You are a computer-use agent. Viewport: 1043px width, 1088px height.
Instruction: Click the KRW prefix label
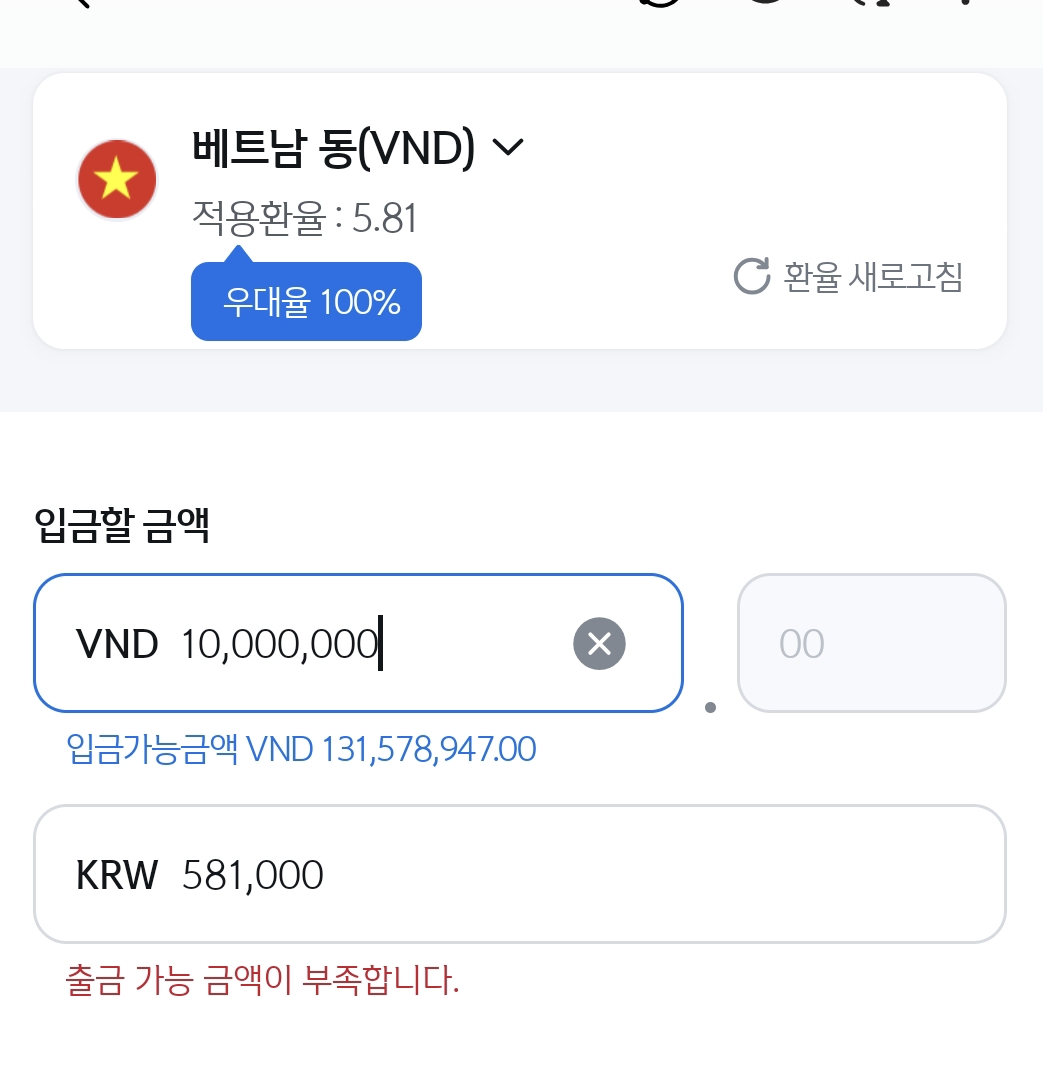[117, 875]
